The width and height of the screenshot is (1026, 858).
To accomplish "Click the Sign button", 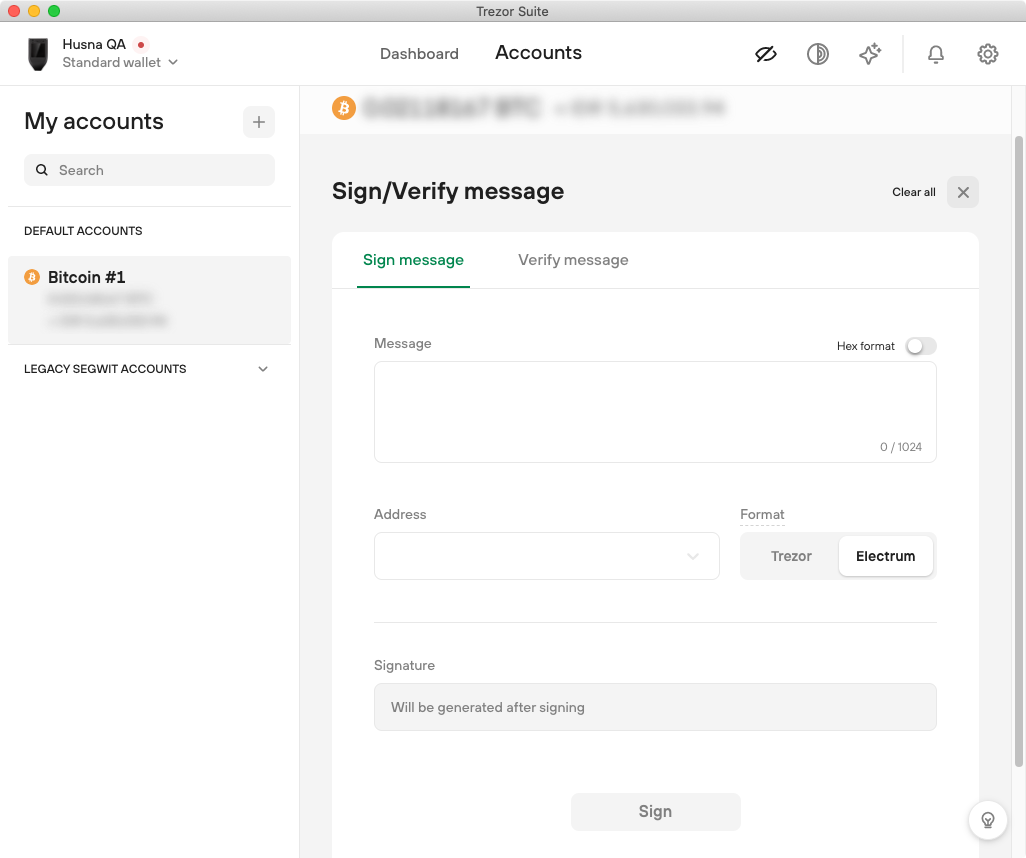I will click(656, 812).
